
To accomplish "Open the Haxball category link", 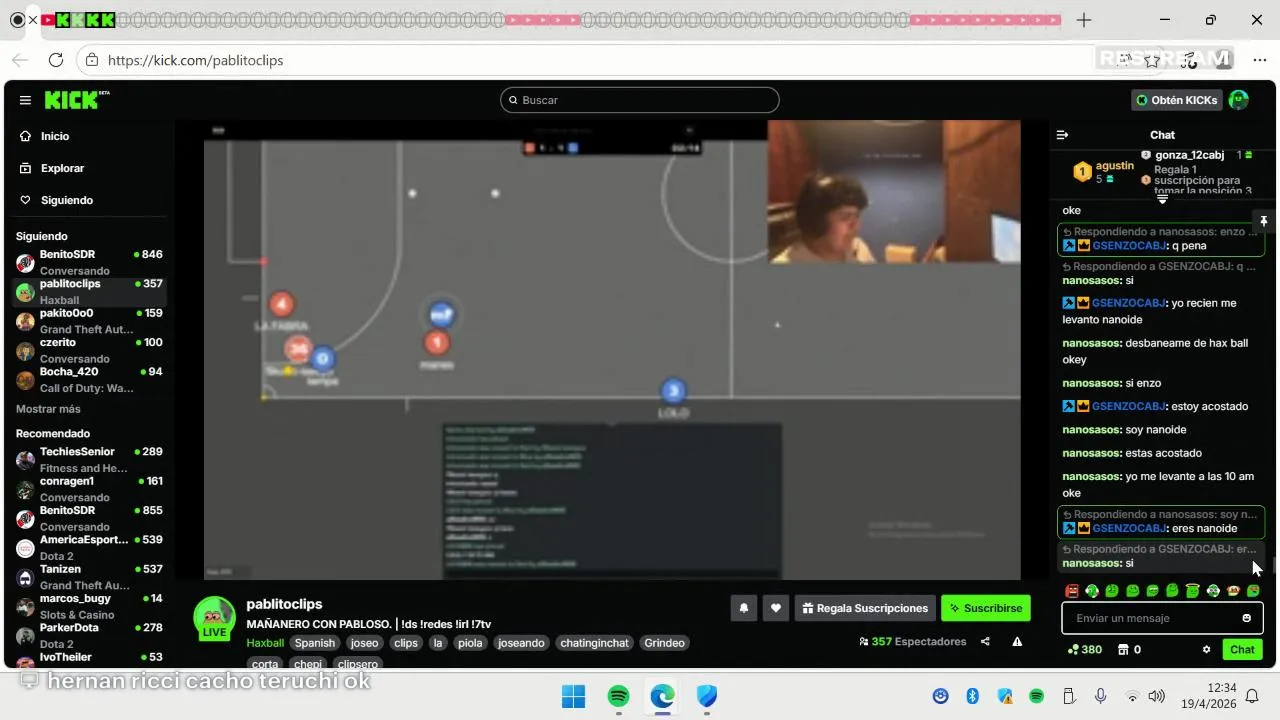I will (265, 643).
